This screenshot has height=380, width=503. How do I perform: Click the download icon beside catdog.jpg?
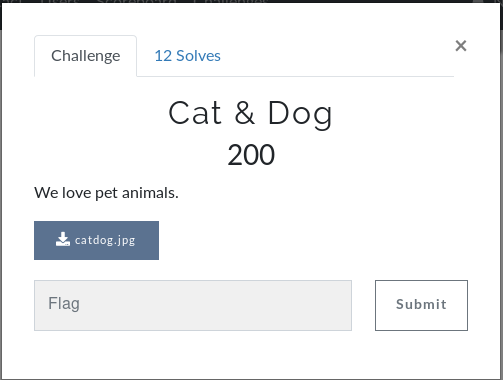coord(63,239)
